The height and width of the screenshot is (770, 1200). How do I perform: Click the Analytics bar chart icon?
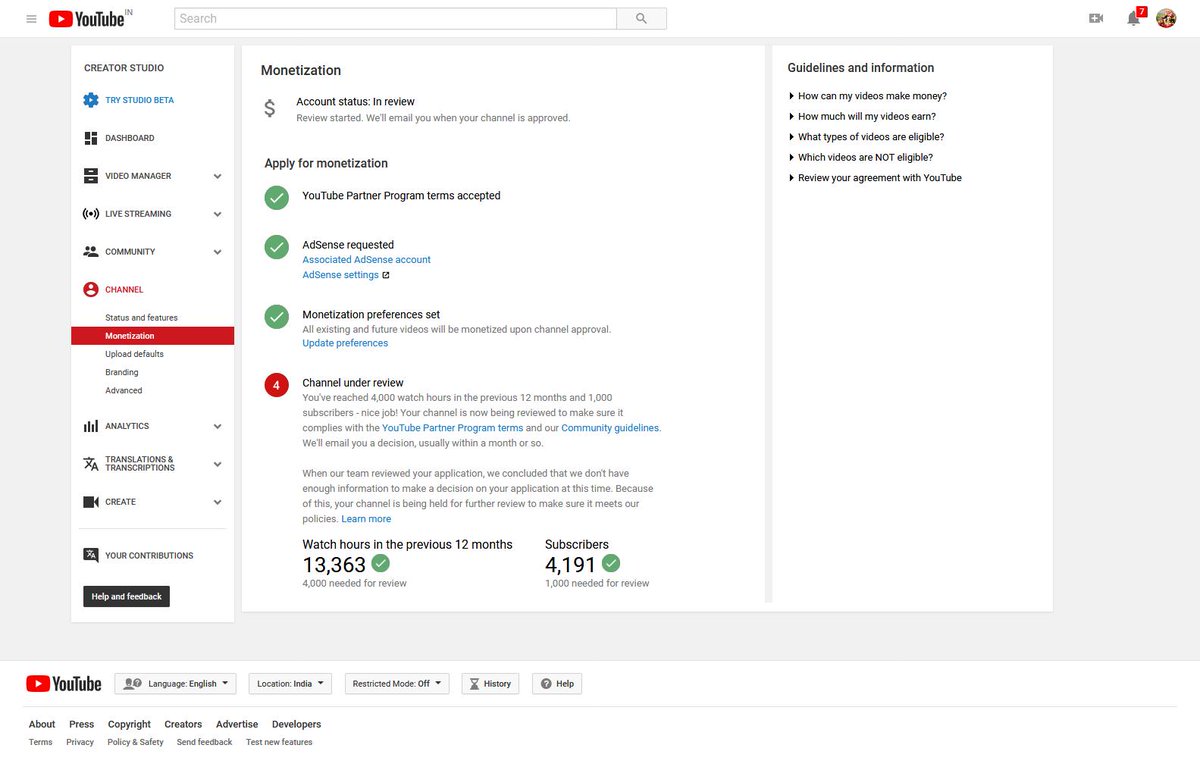click(x=91, y=426)
